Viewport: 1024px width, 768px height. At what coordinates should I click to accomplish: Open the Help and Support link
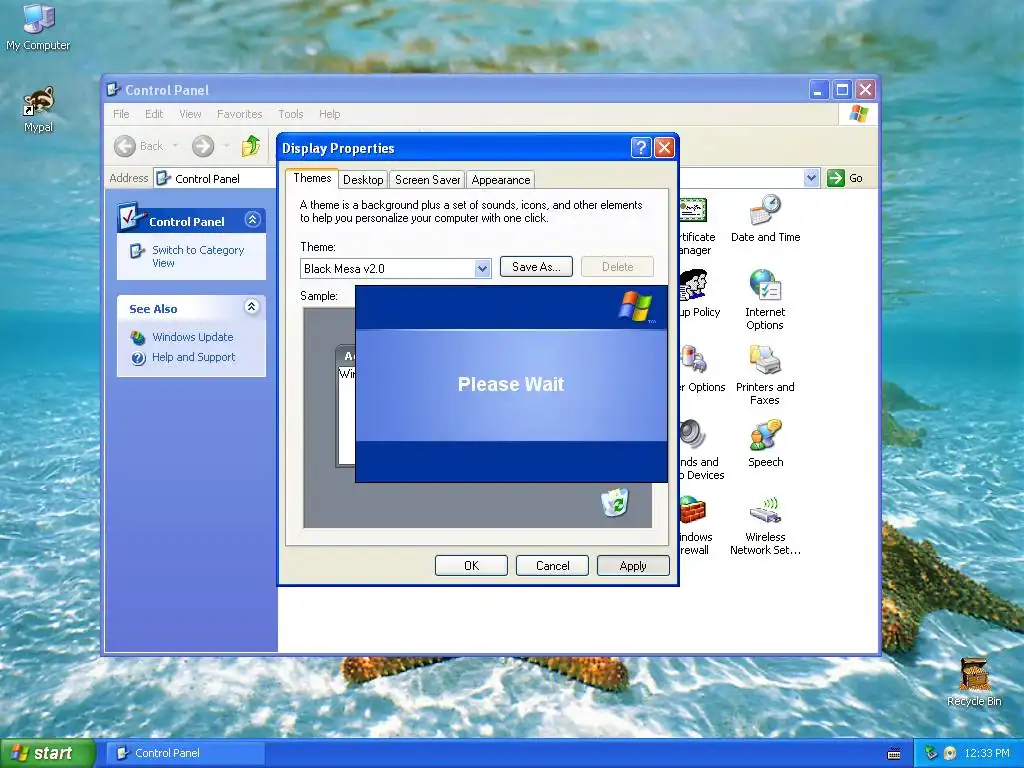point(193,357)
